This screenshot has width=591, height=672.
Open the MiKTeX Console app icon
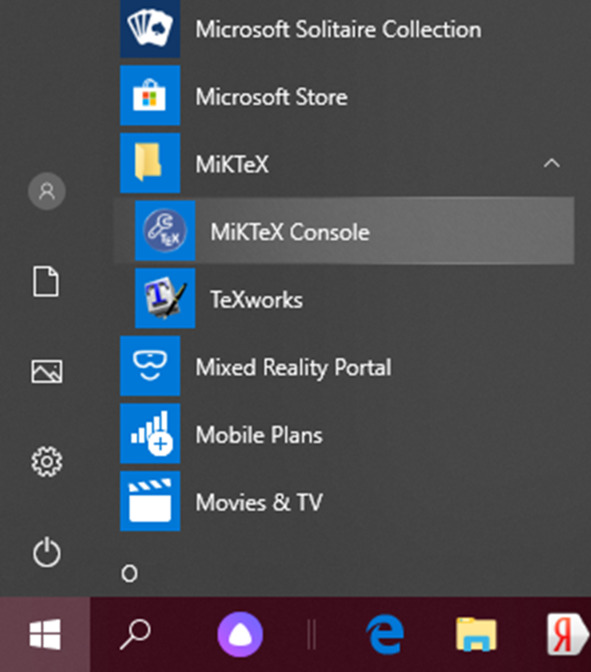point(165,231)
